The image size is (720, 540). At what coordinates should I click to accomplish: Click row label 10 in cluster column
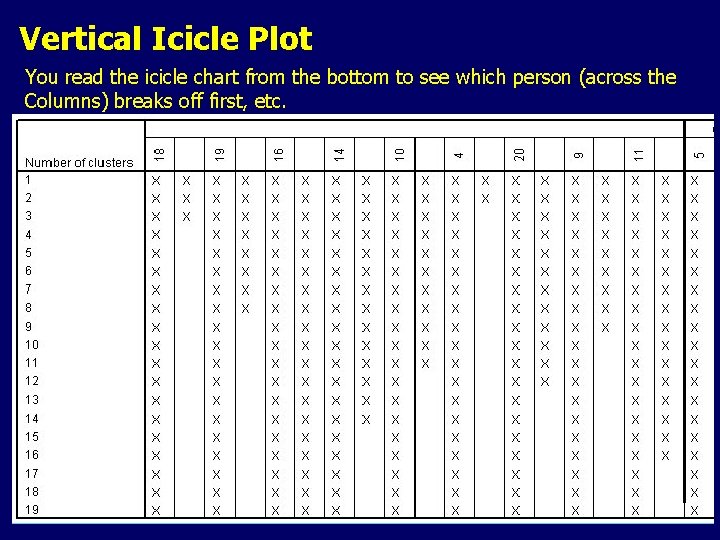click(x=32, y=345)
